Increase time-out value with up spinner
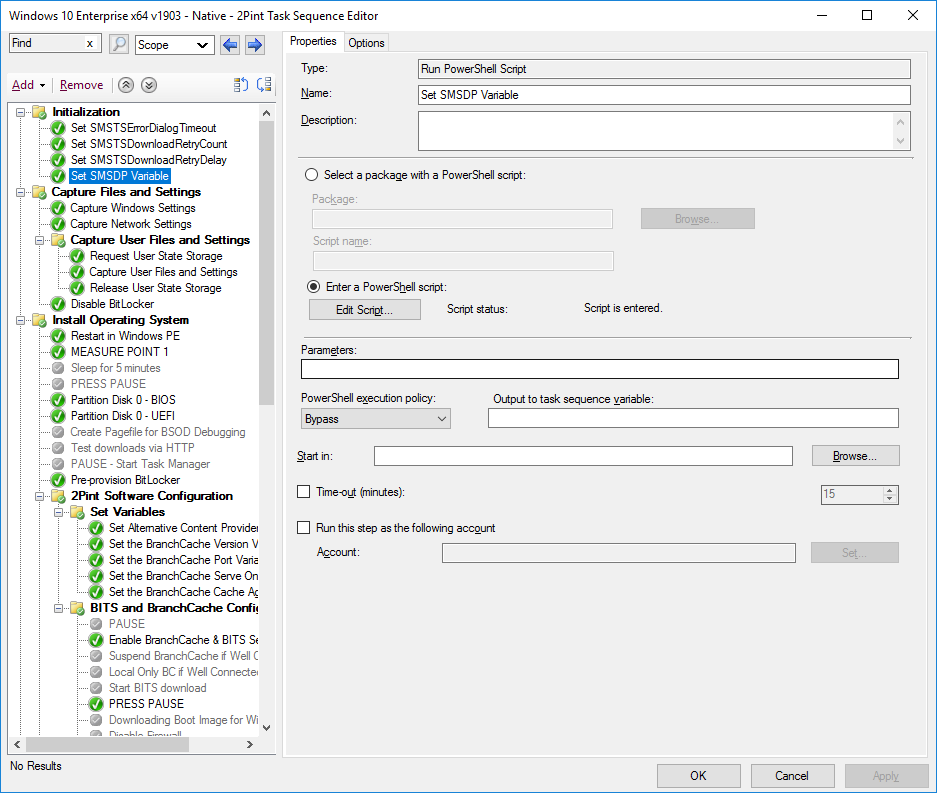Viewport: 937px width, 793px height. click(890, 490)
